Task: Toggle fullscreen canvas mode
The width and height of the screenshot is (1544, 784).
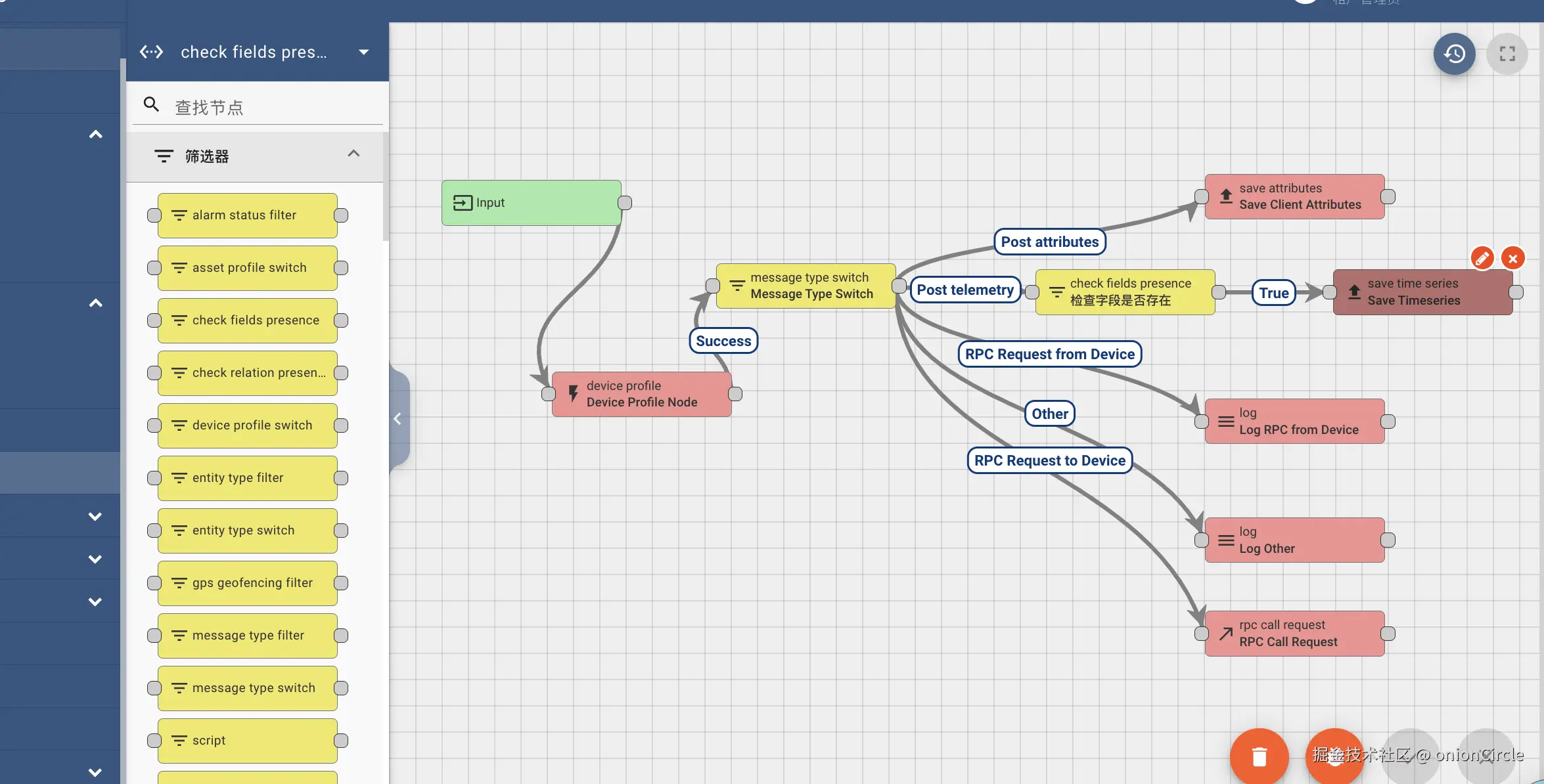Action: click(1507, 54)
